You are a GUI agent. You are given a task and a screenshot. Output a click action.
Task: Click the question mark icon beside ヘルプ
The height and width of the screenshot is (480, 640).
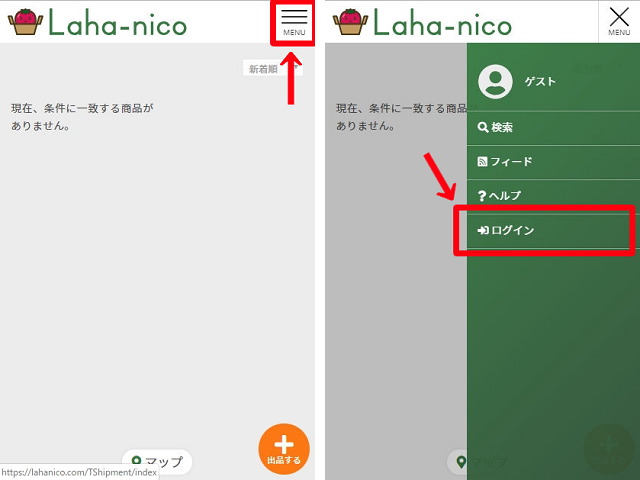pos(482,196)
